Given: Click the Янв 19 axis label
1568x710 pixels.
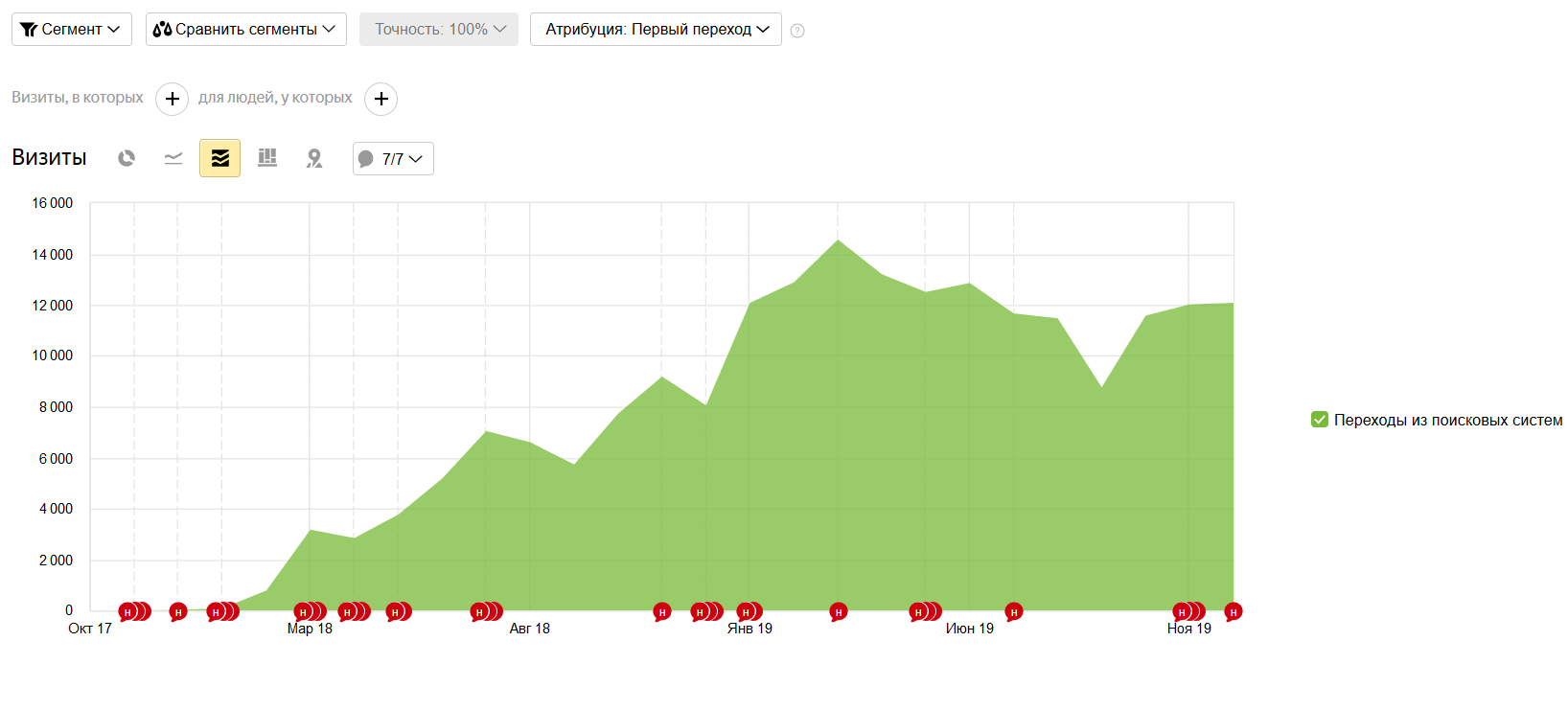Looking at the screenshot, I should point(749,629).
